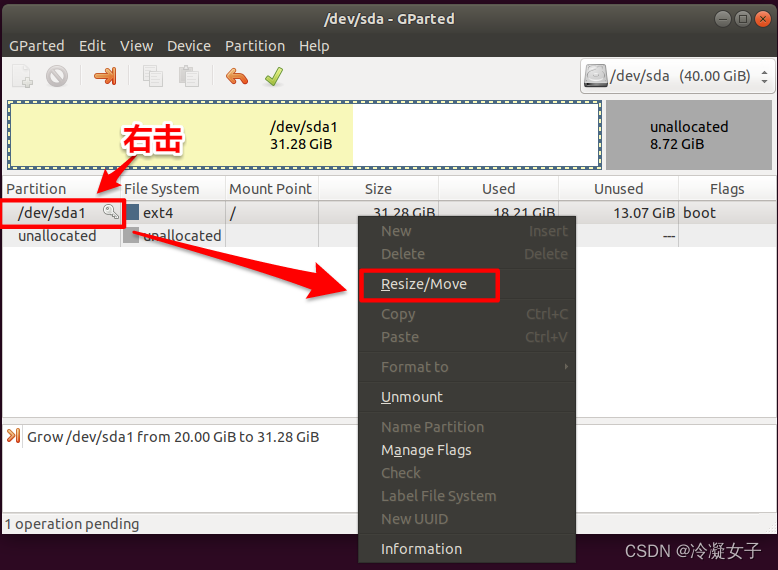Screen dimensions: 778x570
Task: Open the Help menu
Action: (x=314, y=46)
